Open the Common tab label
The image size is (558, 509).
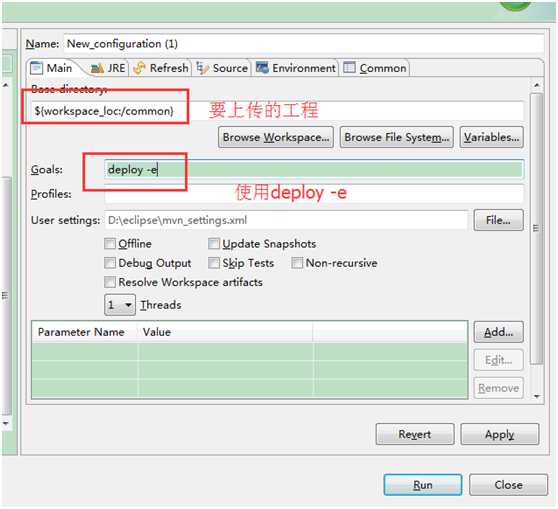(383, 68)
